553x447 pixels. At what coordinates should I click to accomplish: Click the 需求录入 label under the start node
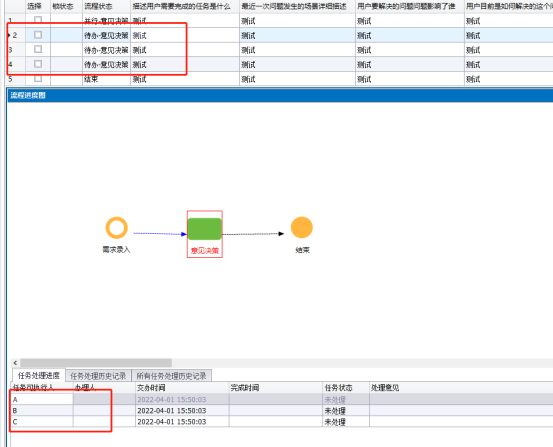coord(116,250)
